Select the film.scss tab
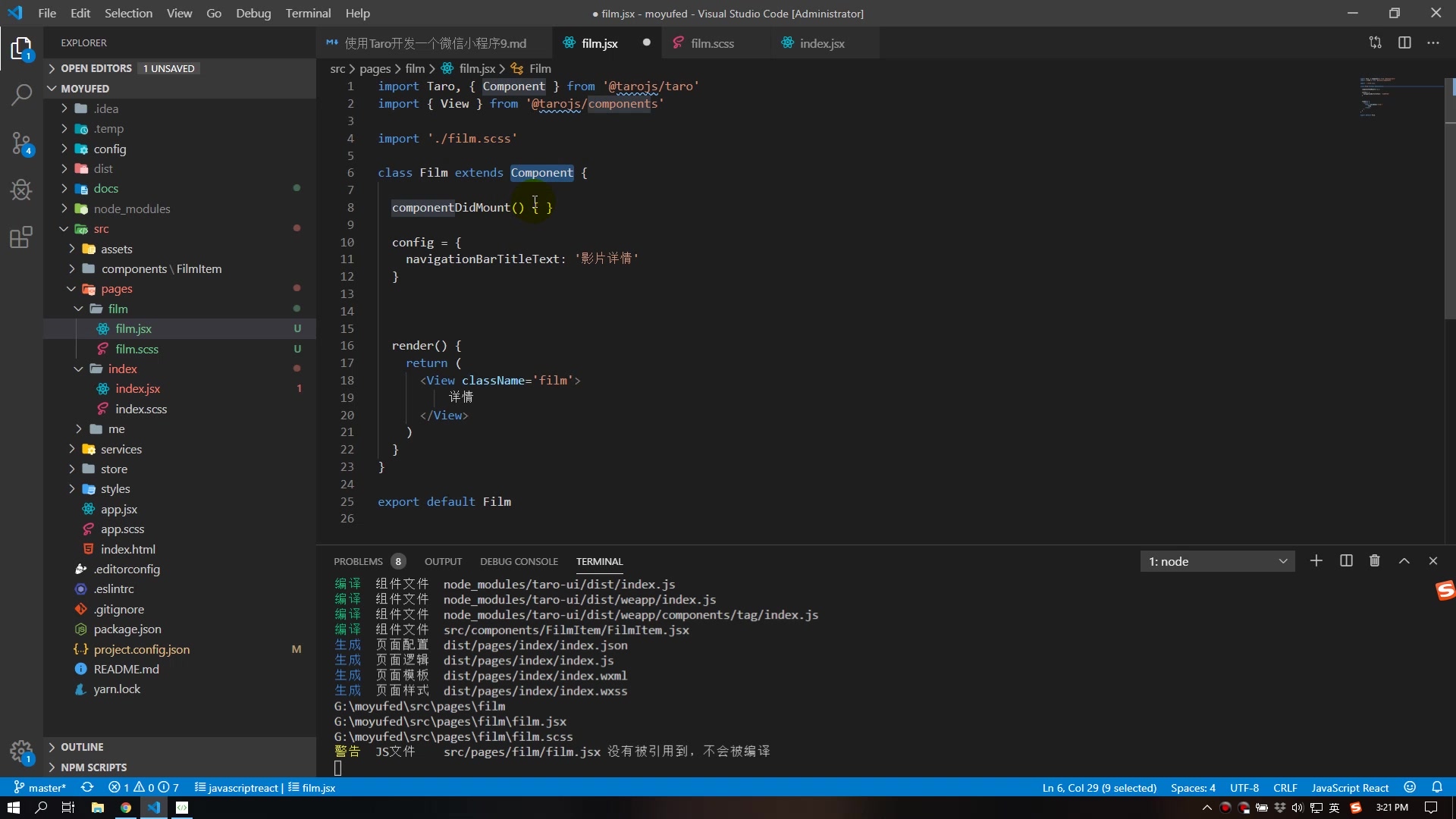1456x819 pixels. point(713,43)
